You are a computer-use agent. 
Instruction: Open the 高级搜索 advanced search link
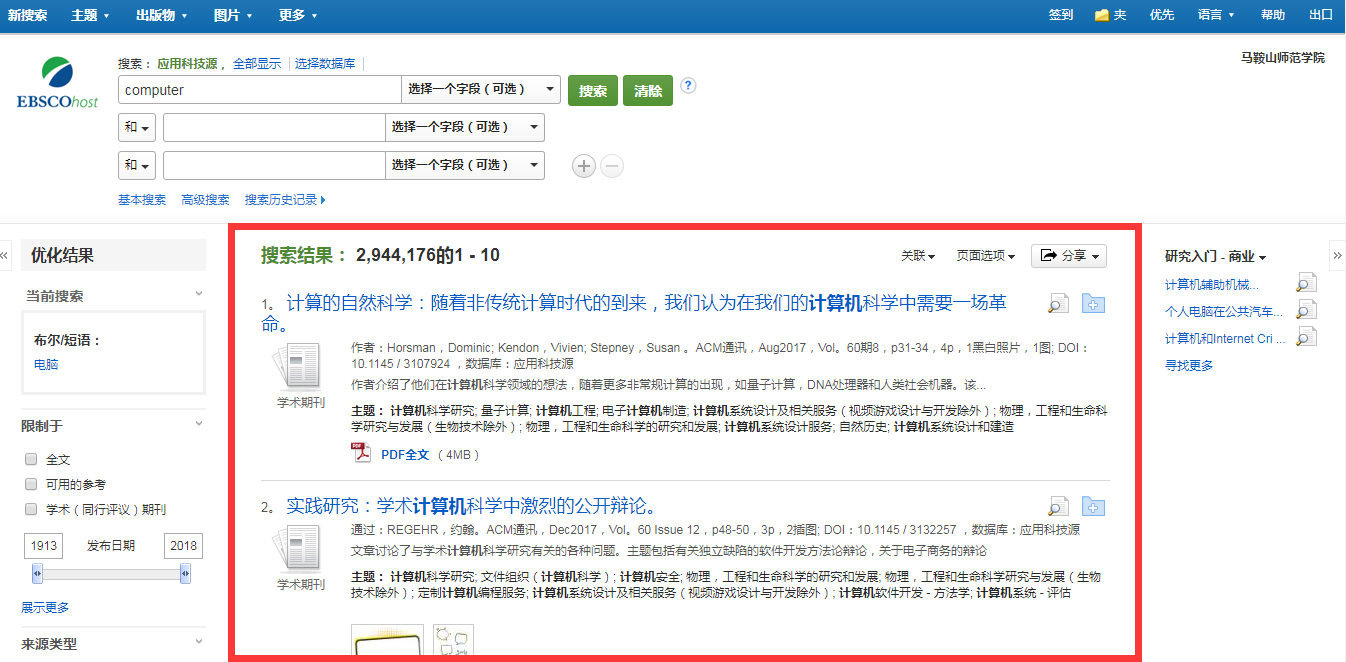coord(205,200)
